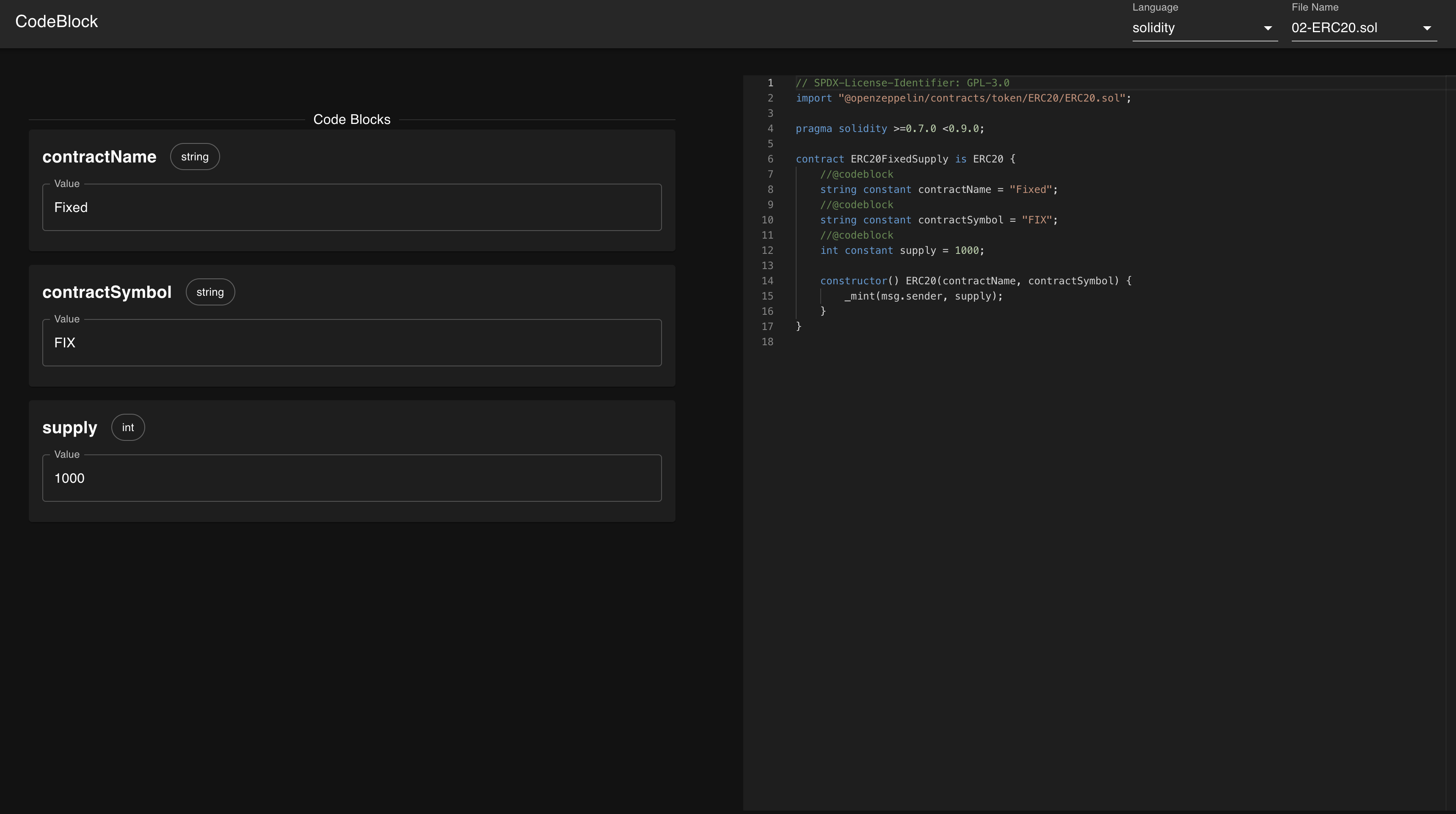Click the constructor keyword on line 14

click(x=853, y=281)
